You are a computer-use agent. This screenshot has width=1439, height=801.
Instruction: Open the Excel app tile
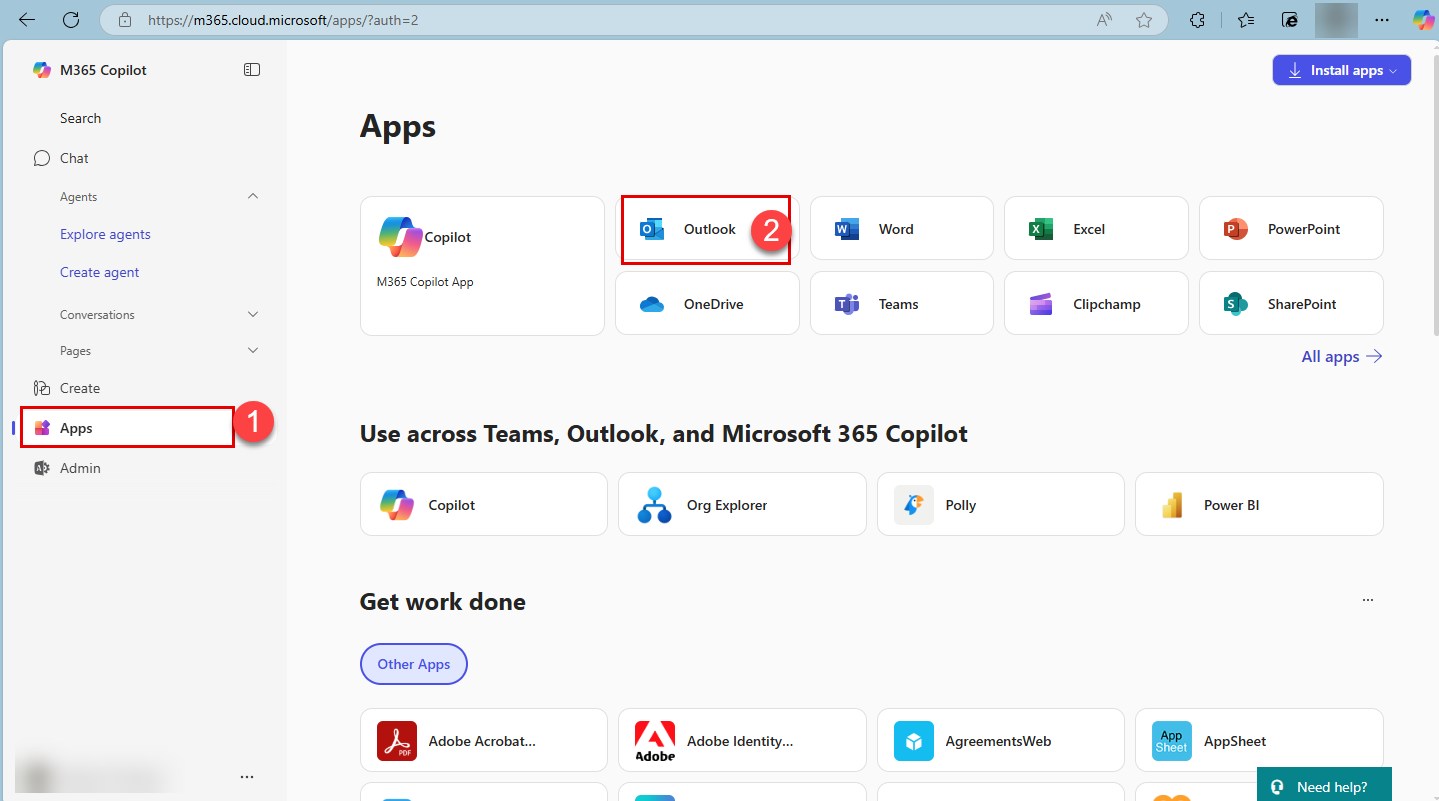point(1095,229)
